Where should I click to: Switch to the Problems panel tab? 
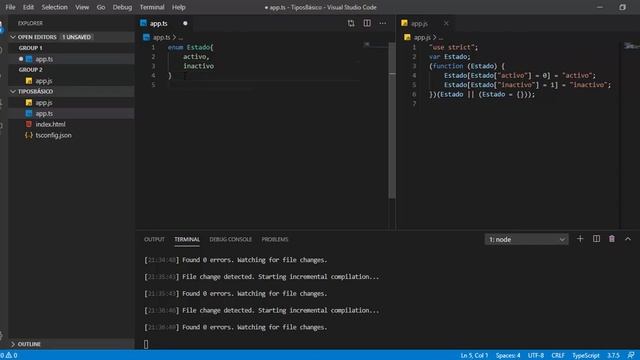tap(275, 240)
